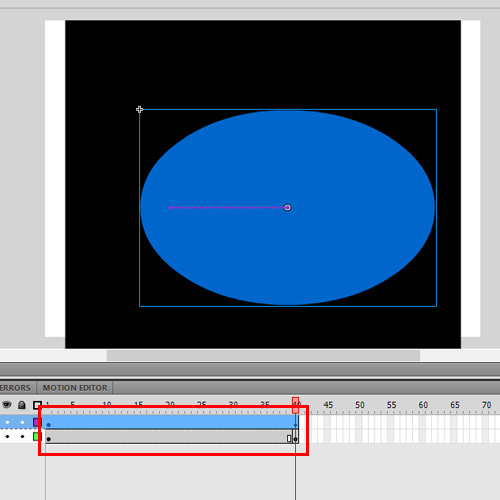Click the horizontal scrollbar below the stage

tap(263, 355)
